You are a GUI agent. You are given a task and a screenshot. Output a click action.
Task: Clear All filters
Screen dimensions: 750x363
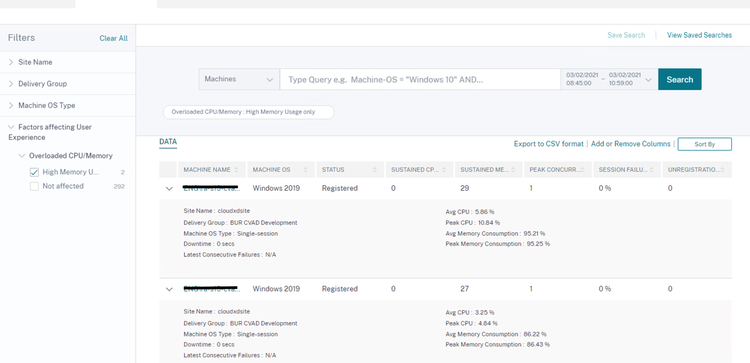tap(113, 38)
